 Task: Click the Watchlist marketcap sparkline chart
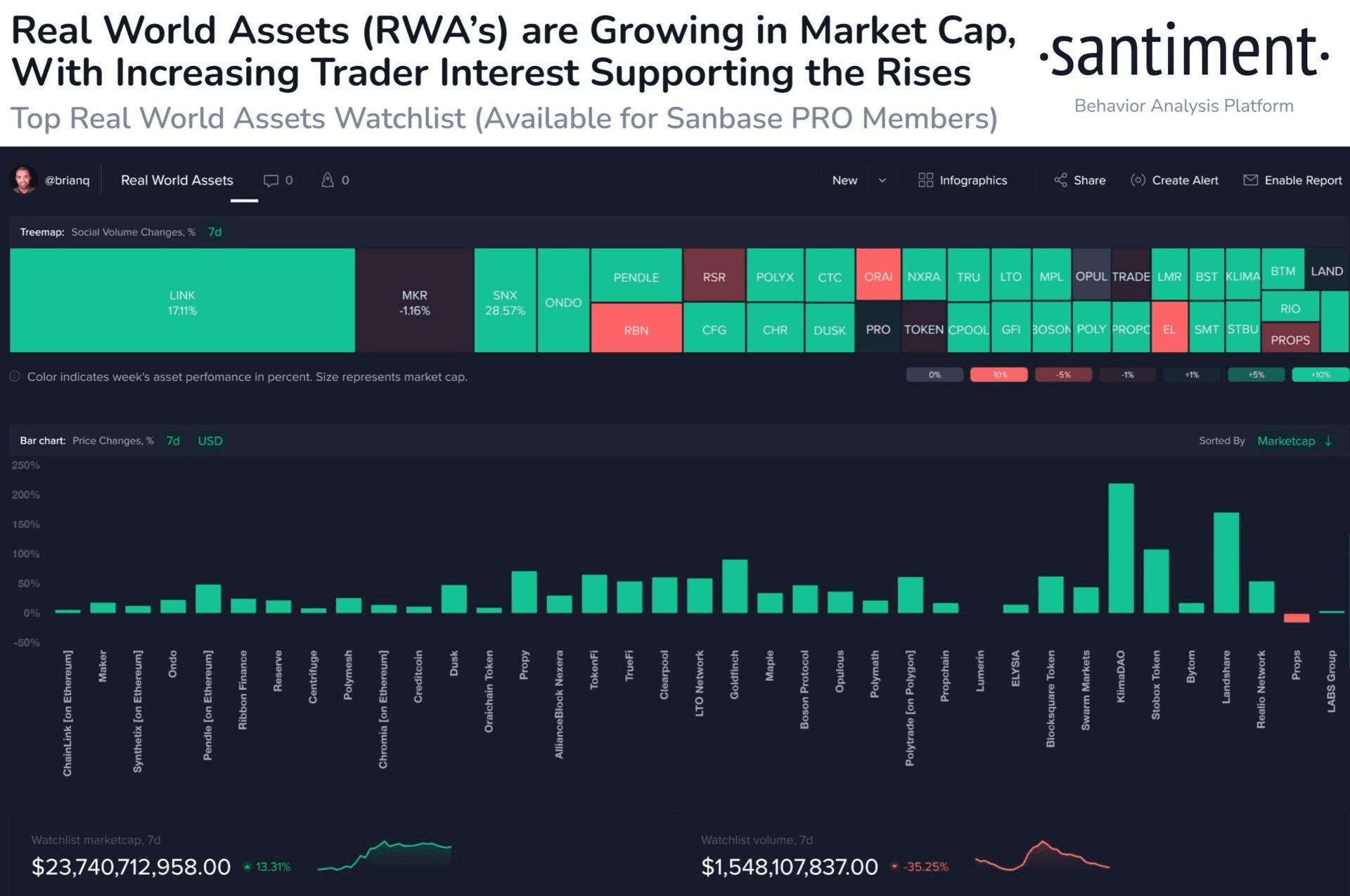pos(385,857)
